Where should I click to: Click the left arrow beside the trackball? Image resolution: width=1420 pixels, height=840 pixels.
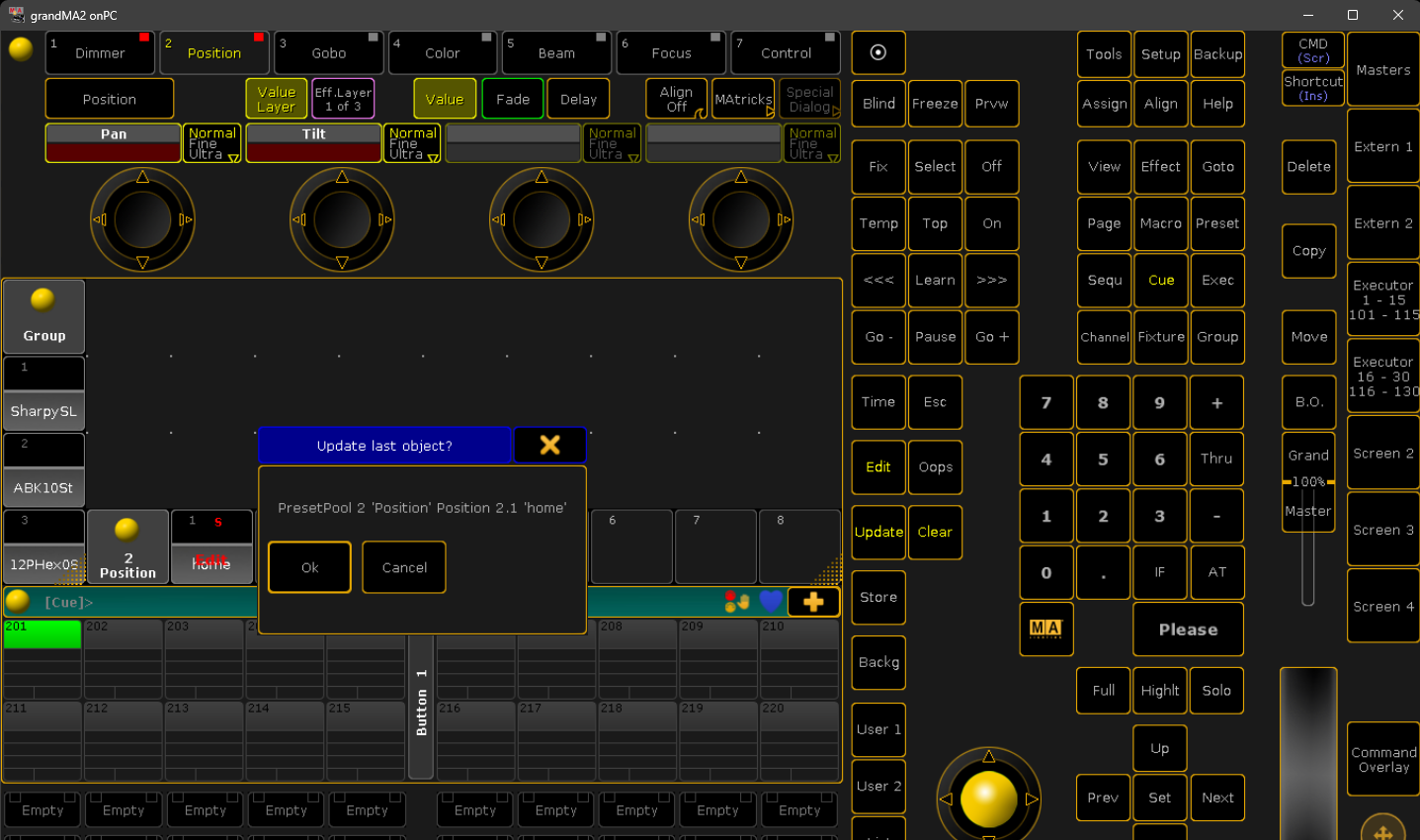(x=946, y=798)
